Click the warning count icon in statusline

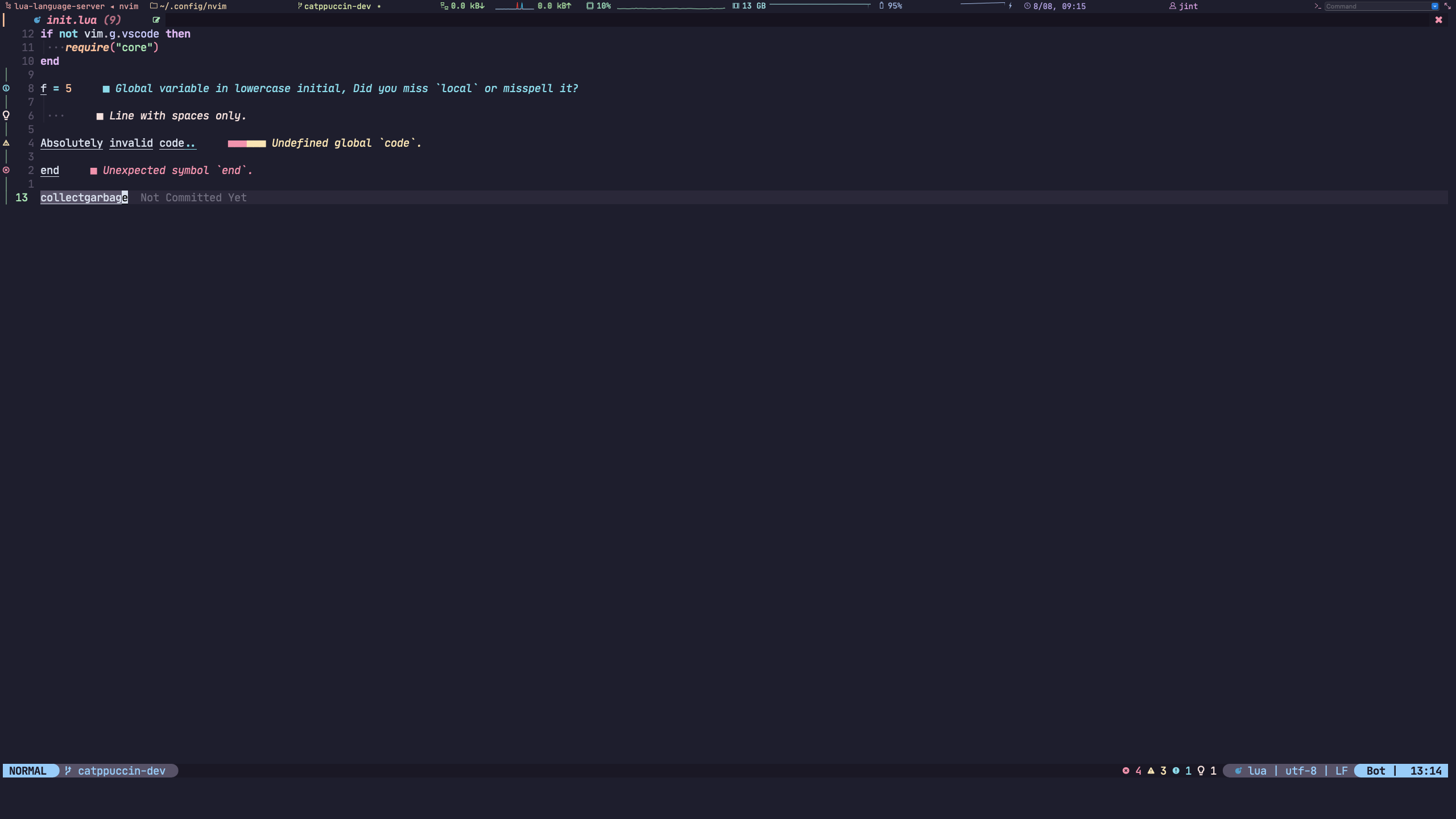[1151, 771]
